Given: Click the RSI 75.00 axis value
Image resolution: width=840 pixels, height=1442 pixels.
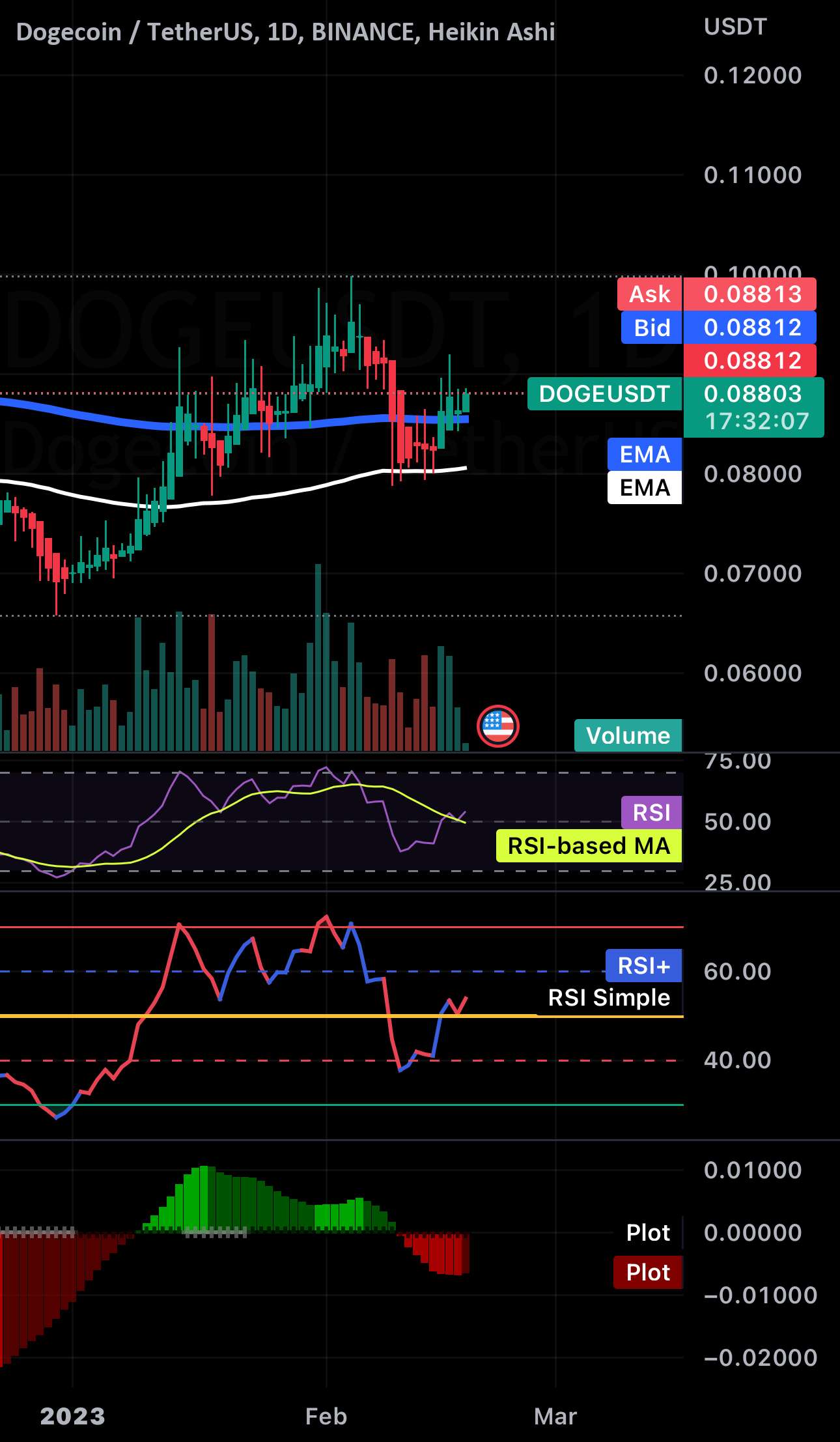Looking at the screenshot, I should pyautogui.click(x=738, y=761).
